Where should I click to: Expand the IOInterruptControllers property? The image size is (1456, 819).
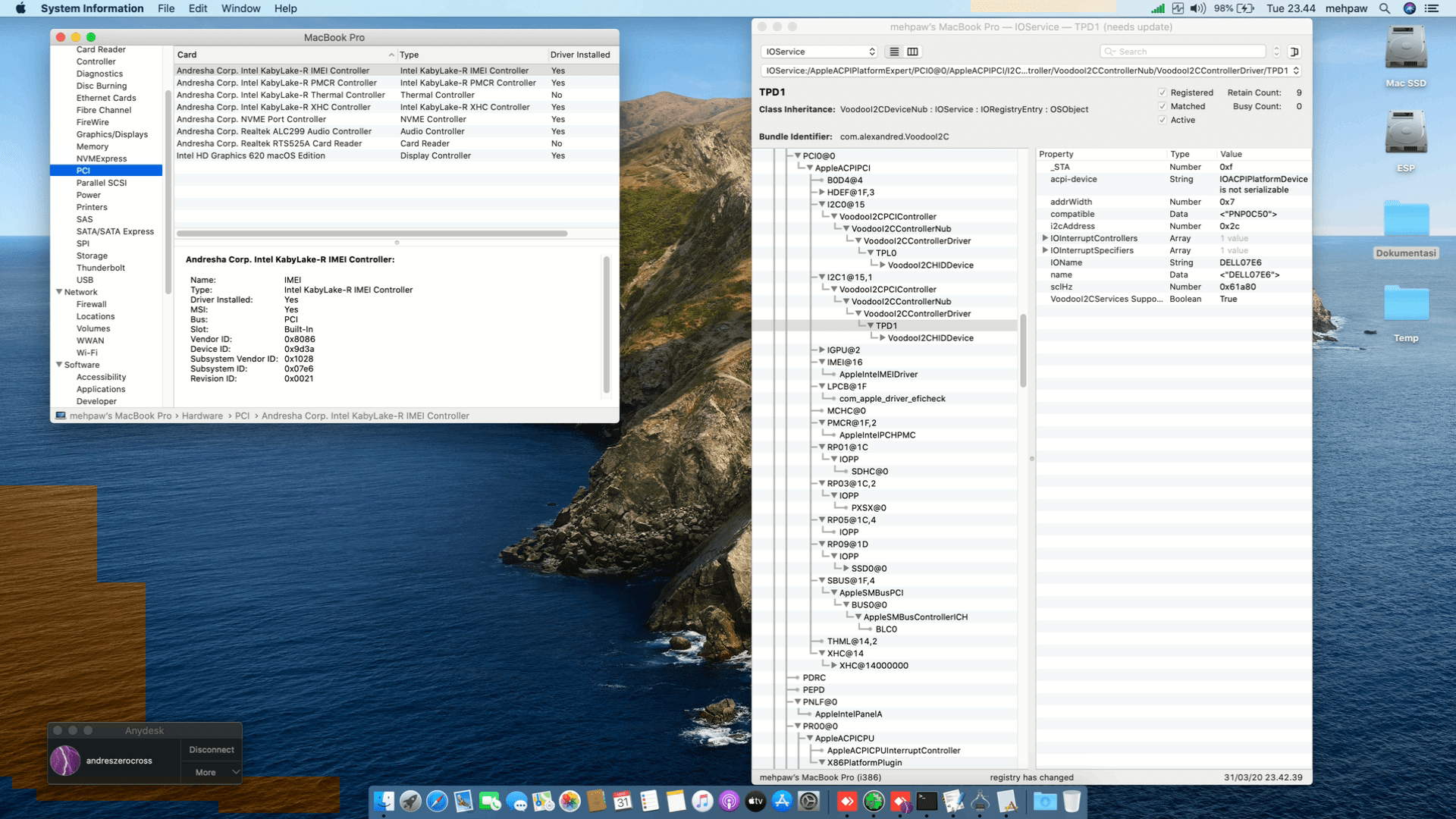click(x=1045, y=238)
